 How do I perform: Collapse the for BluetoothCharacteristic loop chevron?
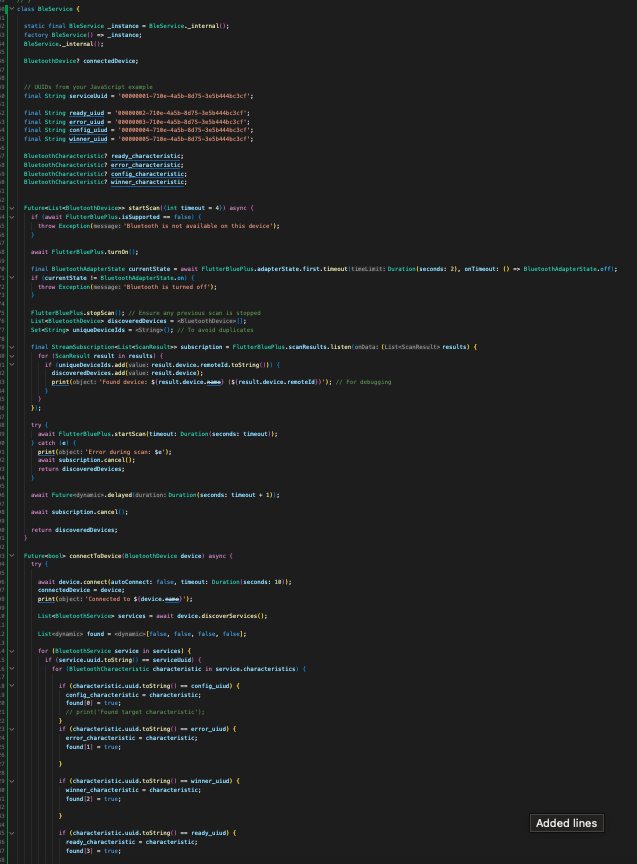pyautogui.click(x=10, y=668)
